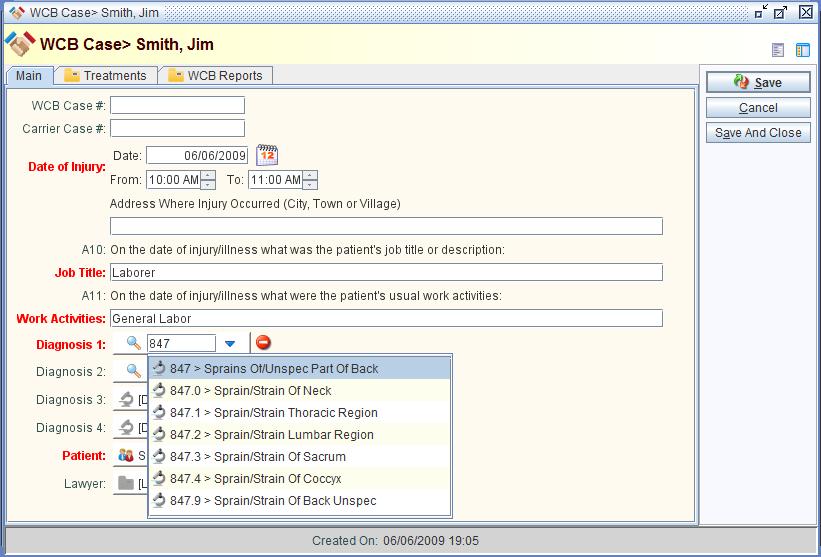The image size is (821, 557).
Task: Expand the Diagnosis 1 dropdown arrow
Action: [230, 344]
